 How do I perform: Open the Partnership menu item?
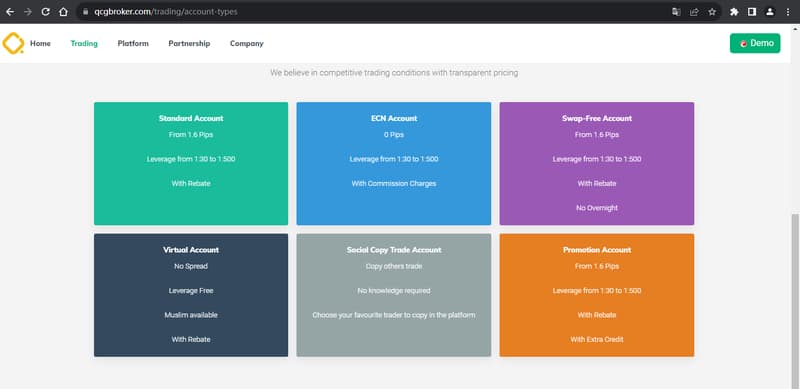point(189,43)
